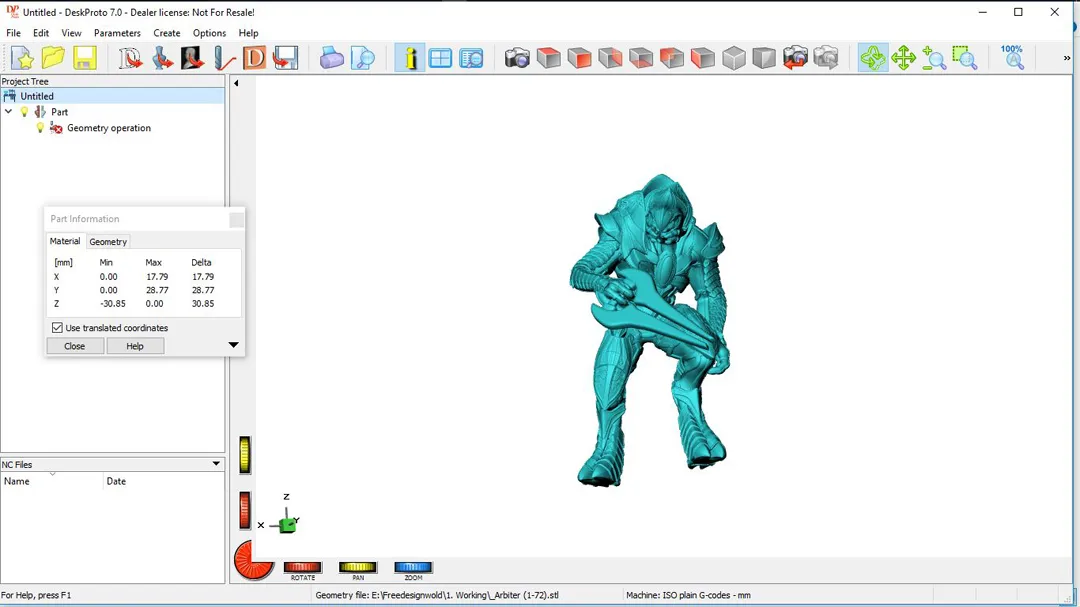Click the red circular rotation dial
Screen dimensions: 1080x607
[x=253, y=559]
